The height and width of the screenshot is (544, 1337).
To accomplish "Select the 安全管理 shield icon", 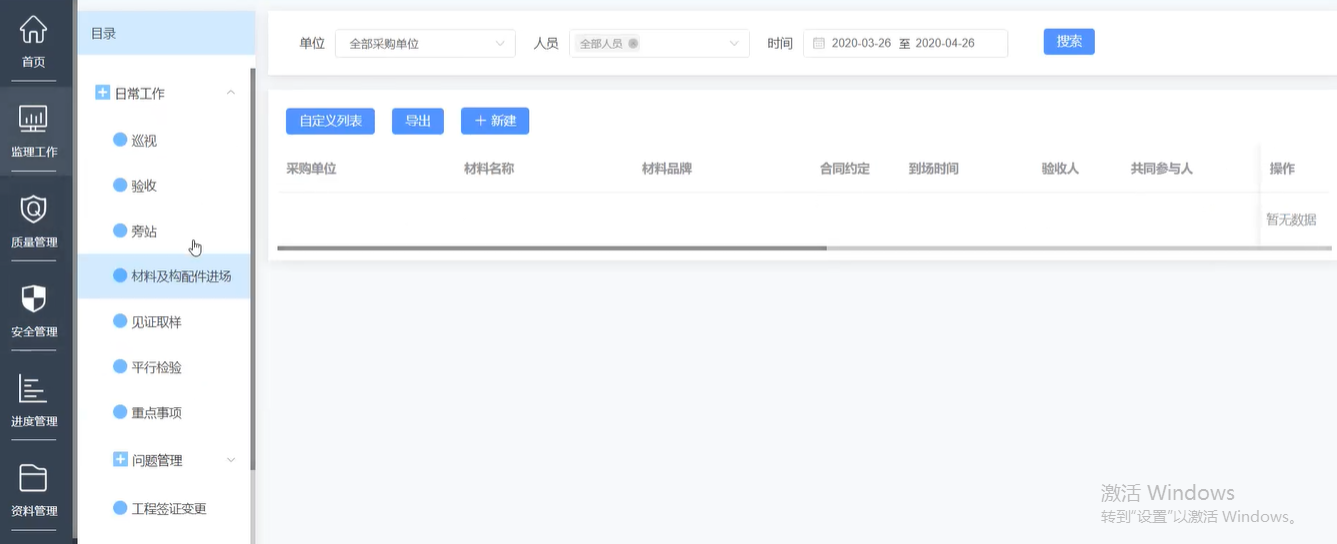I will point(33,298).
